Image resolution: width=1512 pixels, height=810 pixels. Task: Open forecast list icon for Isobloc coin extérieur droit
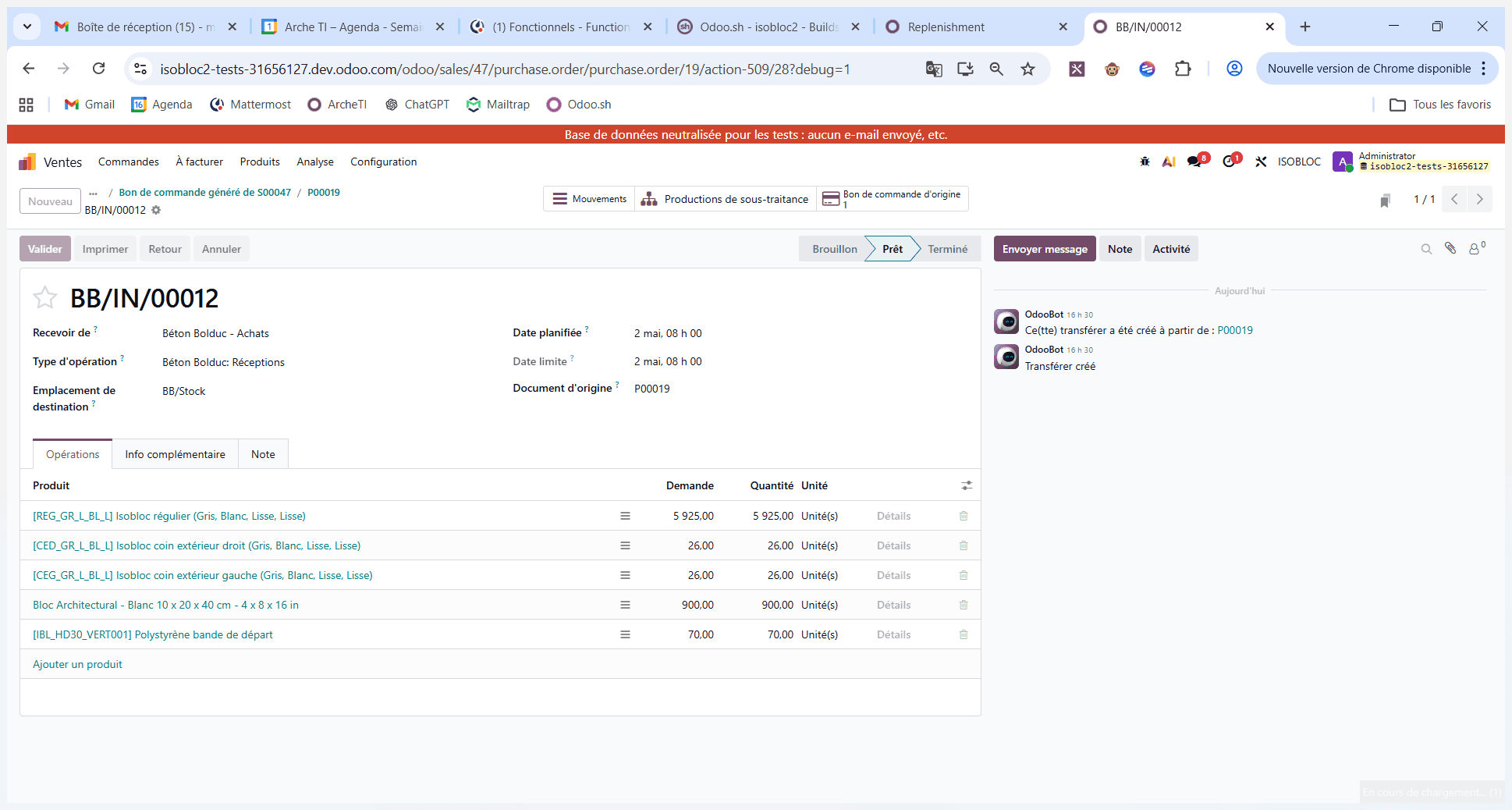pos(625,545)
